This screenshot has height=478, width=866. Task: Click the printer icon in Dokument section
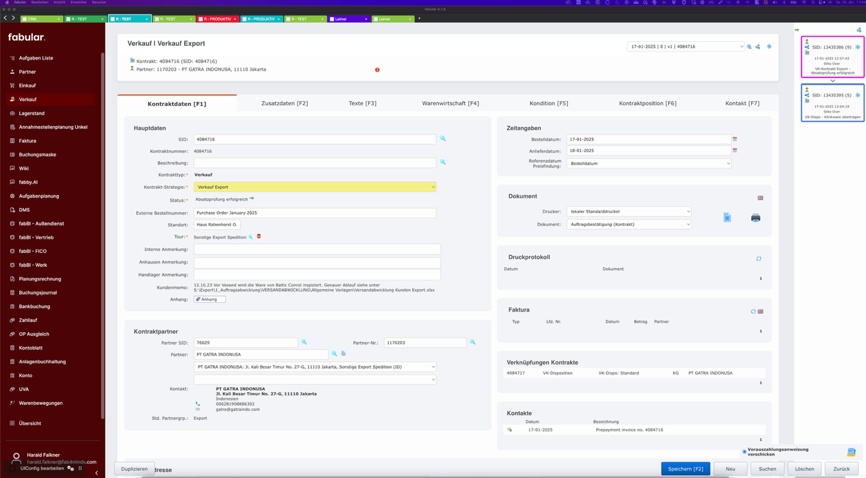pos(755,217)
